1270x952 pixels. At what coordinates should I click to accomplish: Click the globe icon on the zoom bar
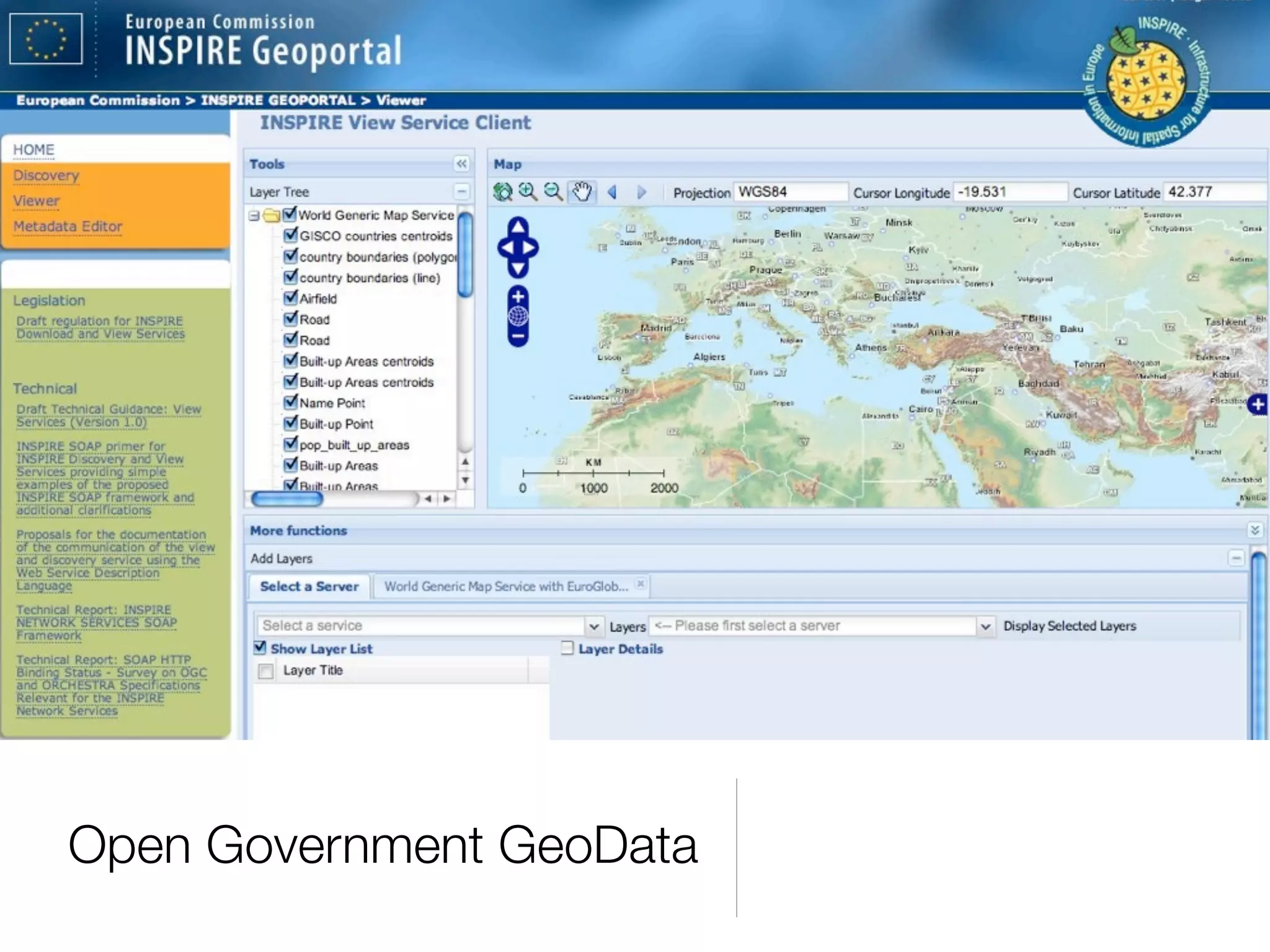coord(518,317)
